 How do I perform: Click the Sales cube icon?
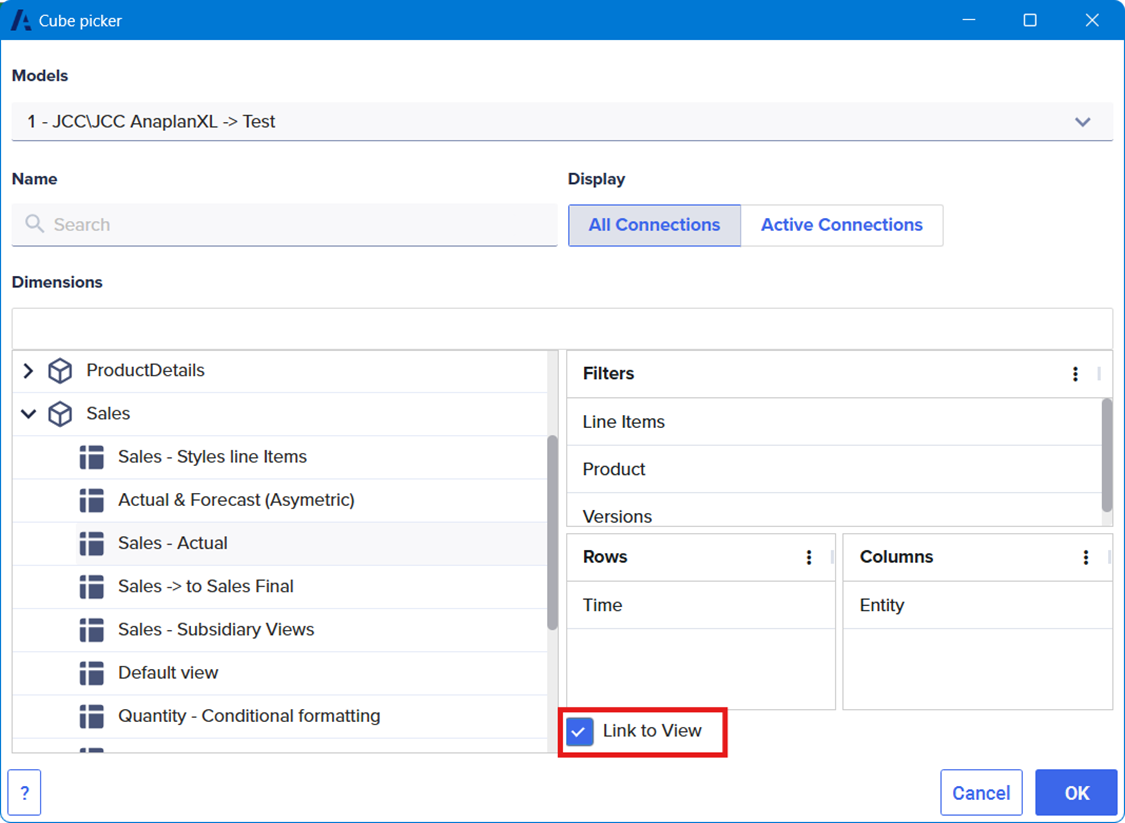click(60, 414)
